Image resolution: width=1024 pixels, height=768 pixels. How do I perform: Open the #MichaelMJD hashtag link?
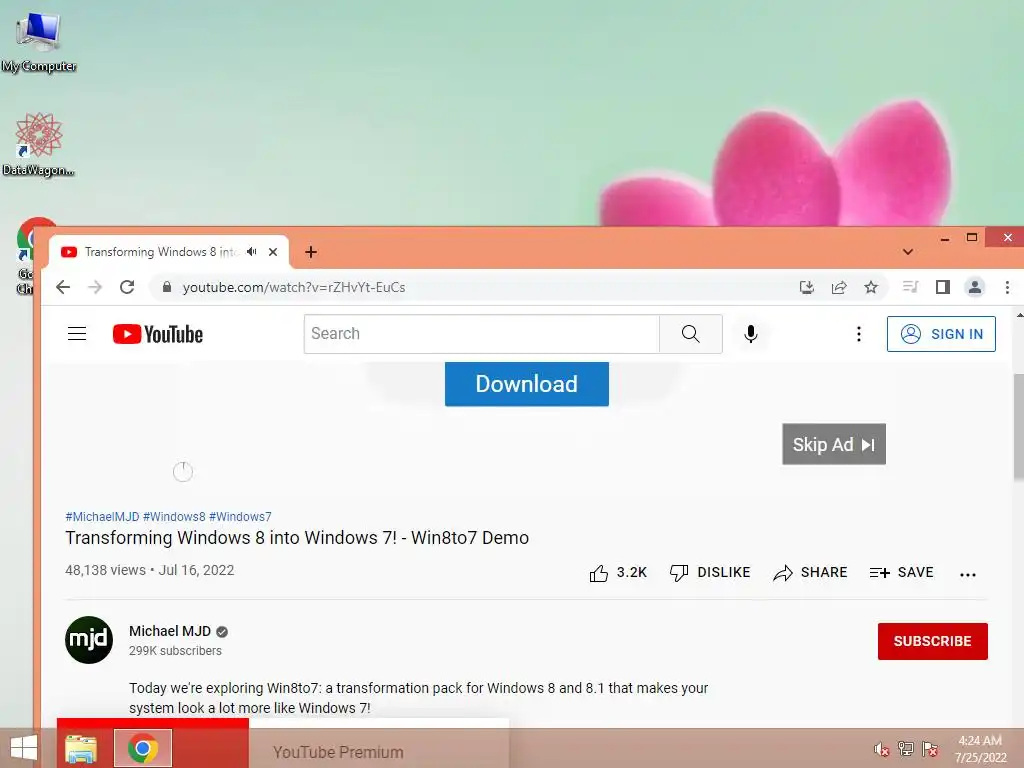click(x=102, y=517)
